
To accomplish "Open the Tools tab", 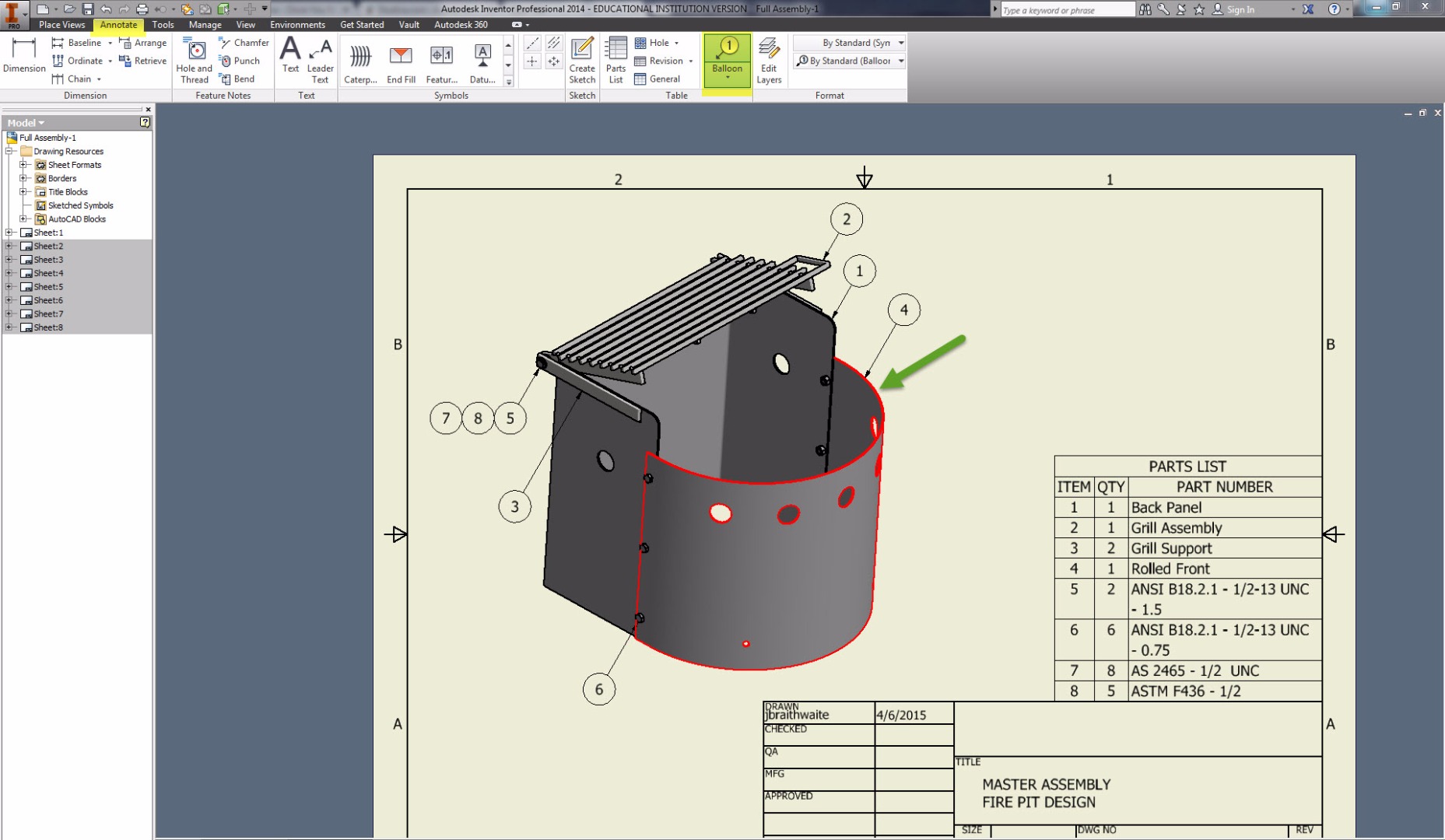I will click(x=163, y=25).
